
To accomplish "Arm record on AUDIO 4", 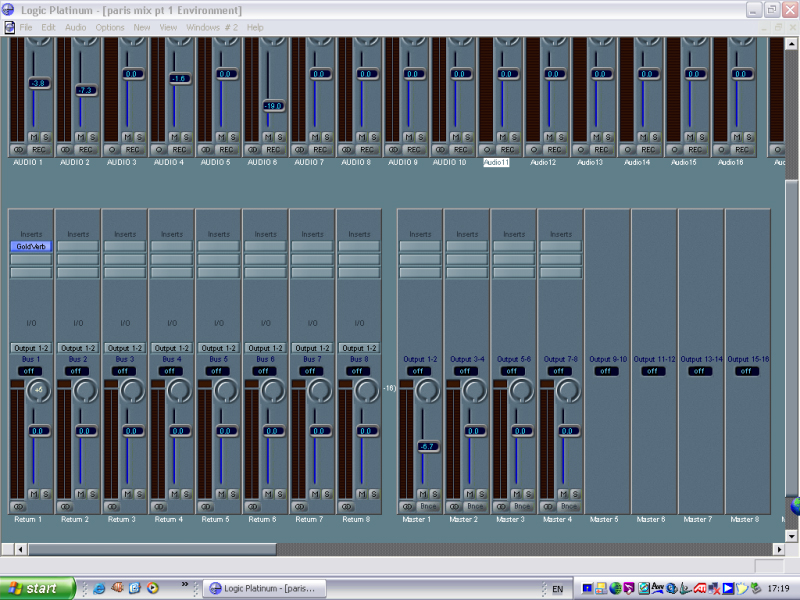I will (x=178, y=150).
